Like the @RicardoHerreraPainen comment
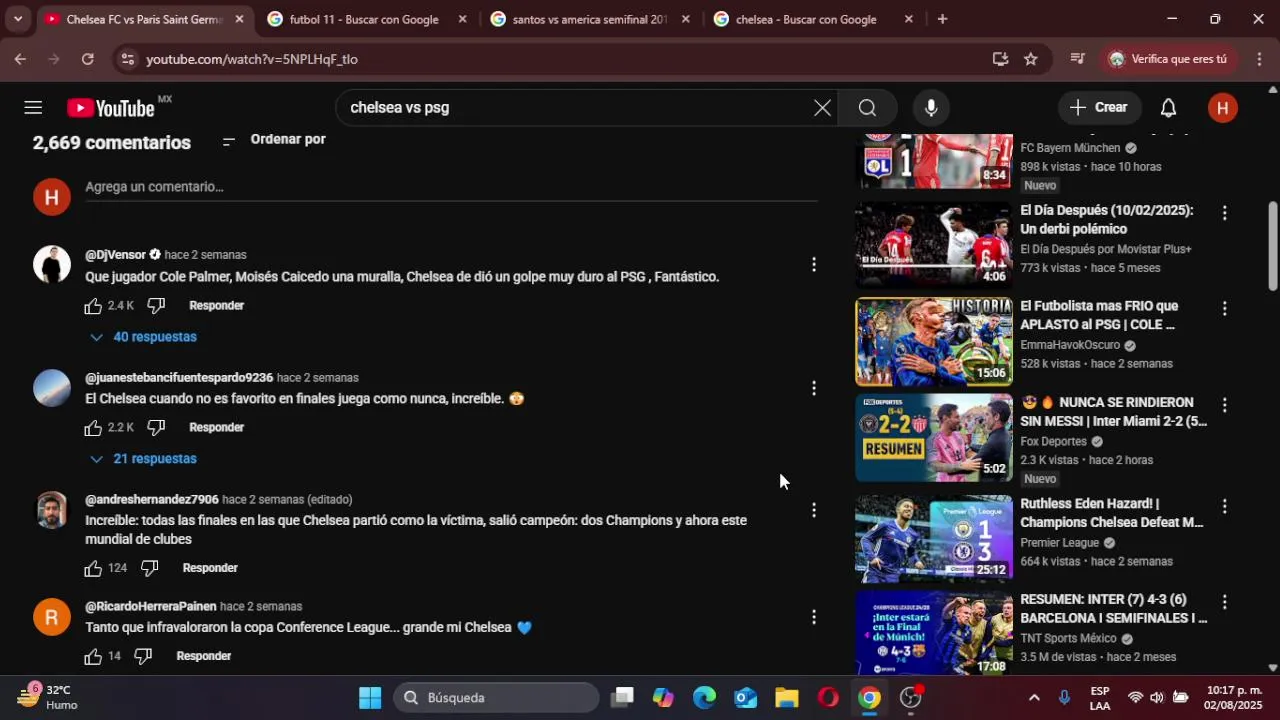Viewport: 1280px width, 720px height. click(x=93, y=656)
